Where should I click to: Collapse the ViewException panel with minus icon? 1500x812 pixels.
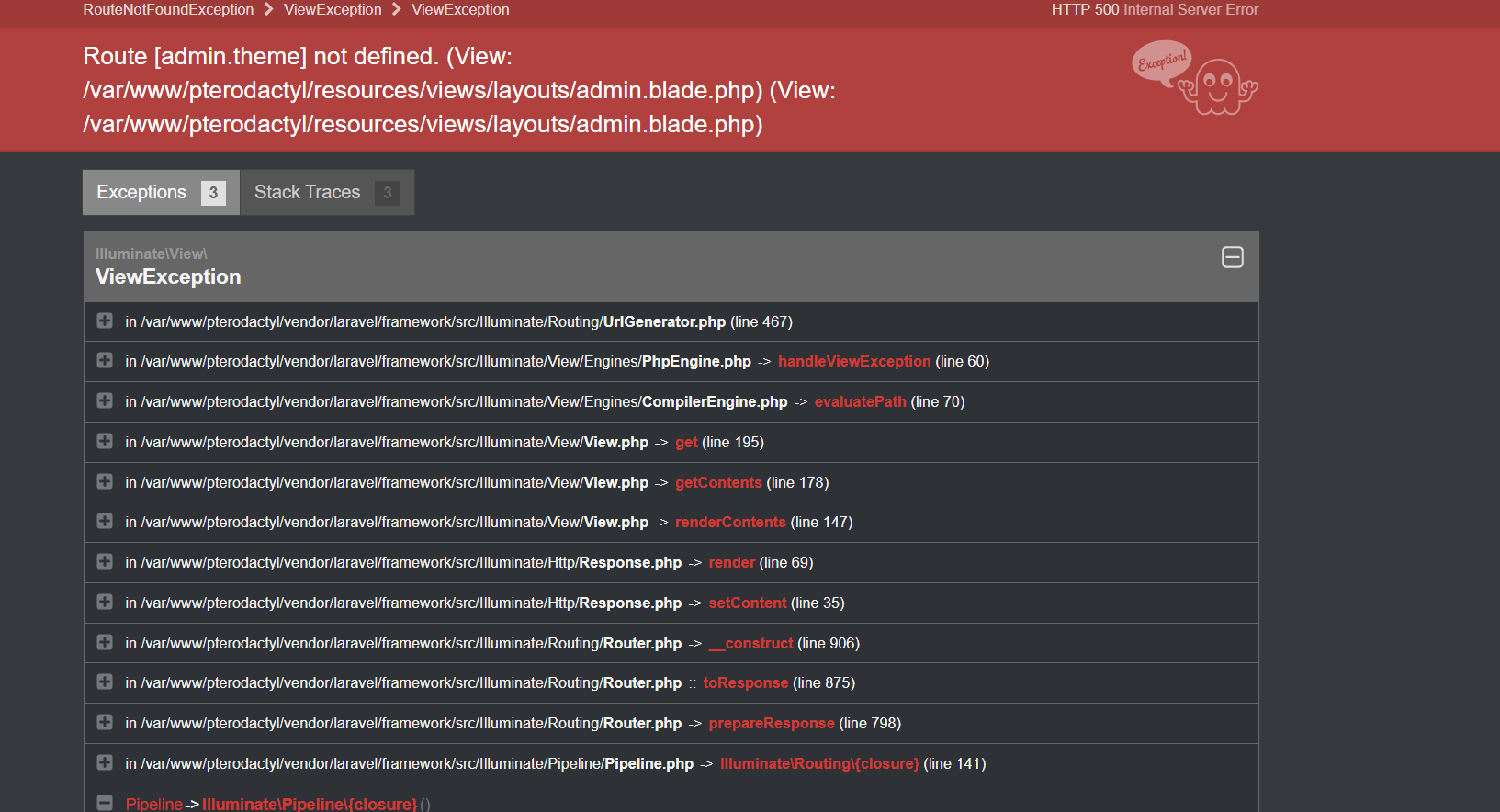click(1233, 257)
